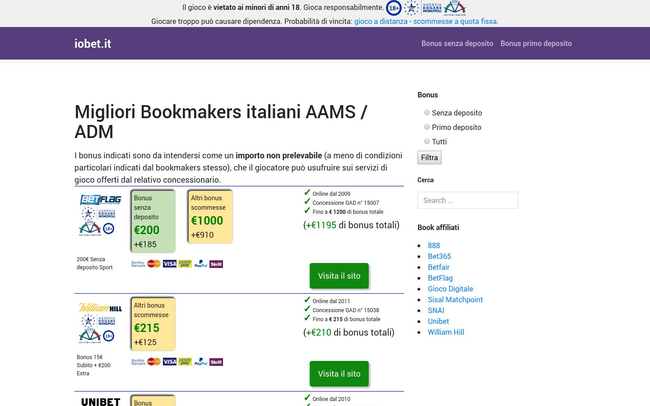
Task: Click the '200€ Senza deposito Sport' caption
Action: (x=95, y=263)
